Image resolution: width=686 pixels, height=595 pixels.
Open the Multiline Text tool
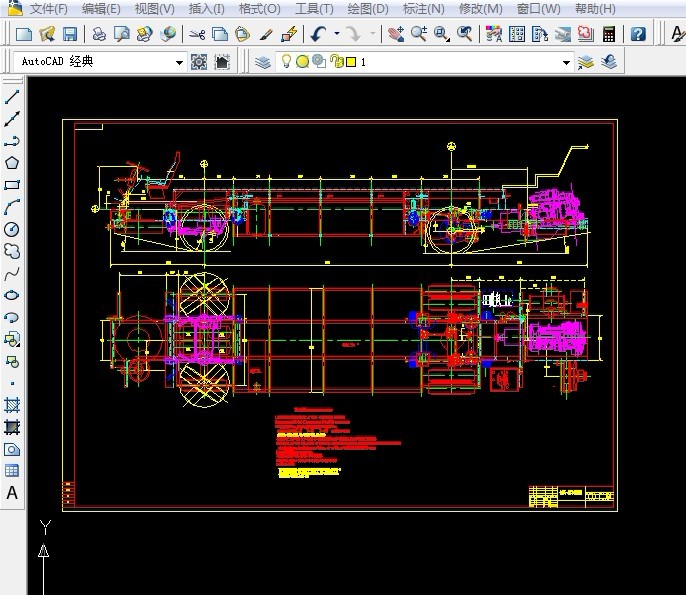click(12, 493)
